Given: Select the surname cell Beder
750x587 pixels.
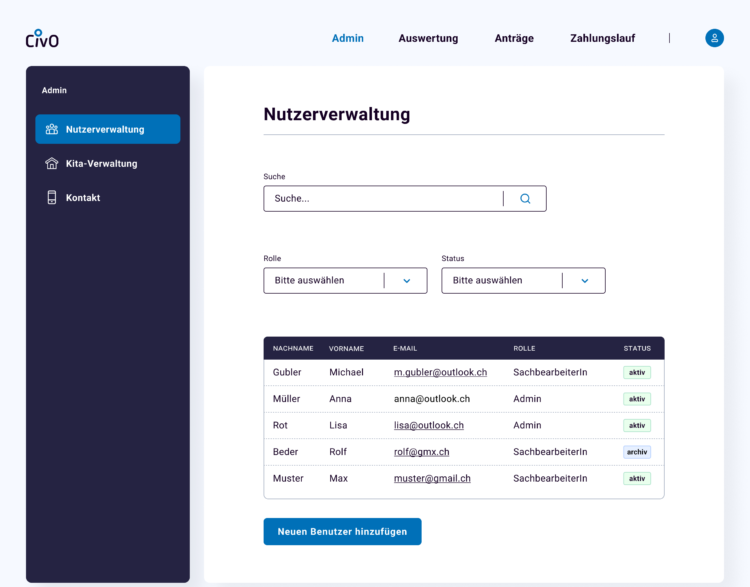Looking at the screenshot, I should pos(285,452).
